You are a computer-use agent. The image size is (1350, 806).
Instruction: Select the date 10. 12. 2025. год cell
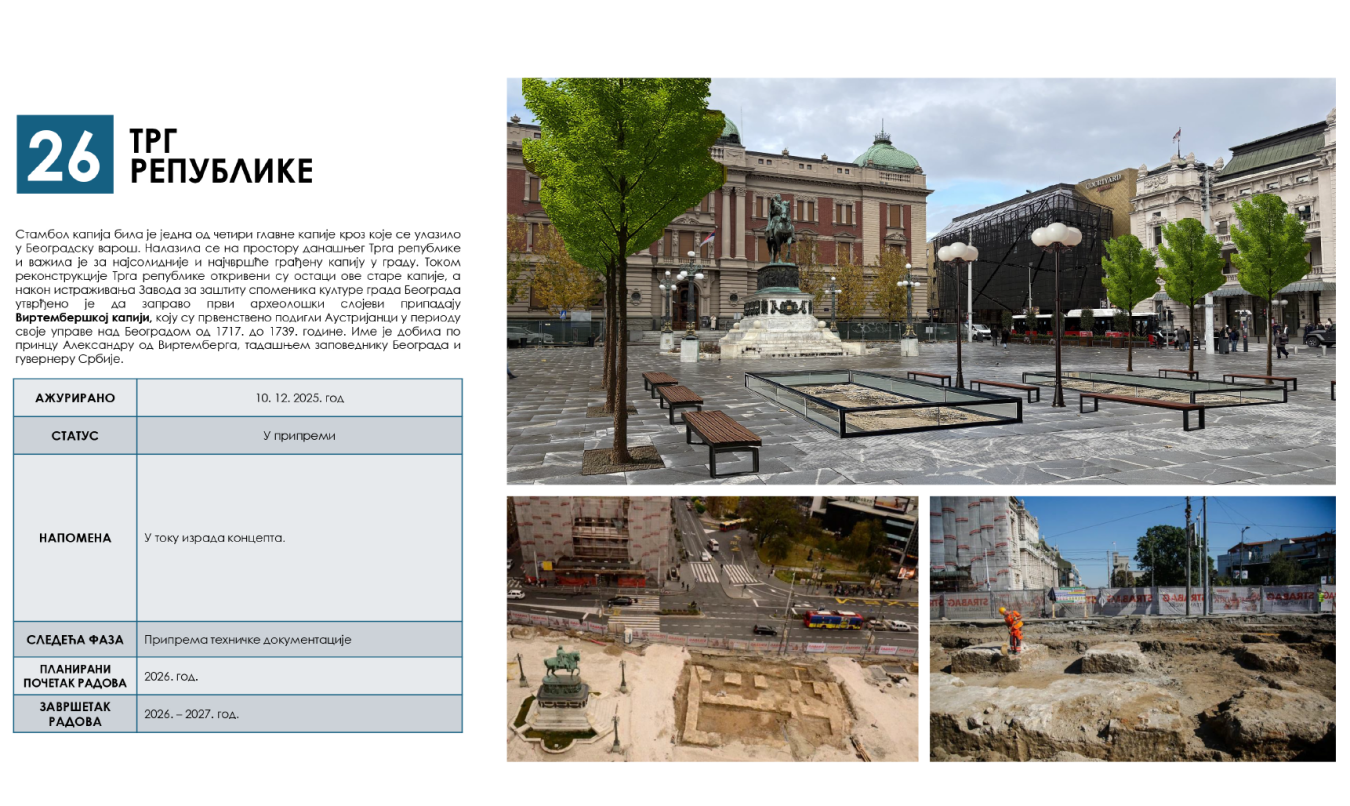click(x=299, y=398)
